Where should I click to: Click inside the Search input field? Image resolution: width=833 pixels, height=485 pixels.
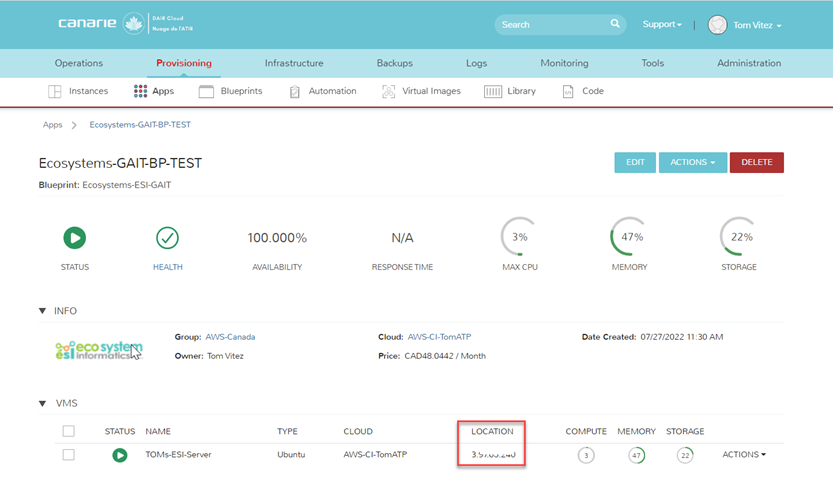pos(550,24)
